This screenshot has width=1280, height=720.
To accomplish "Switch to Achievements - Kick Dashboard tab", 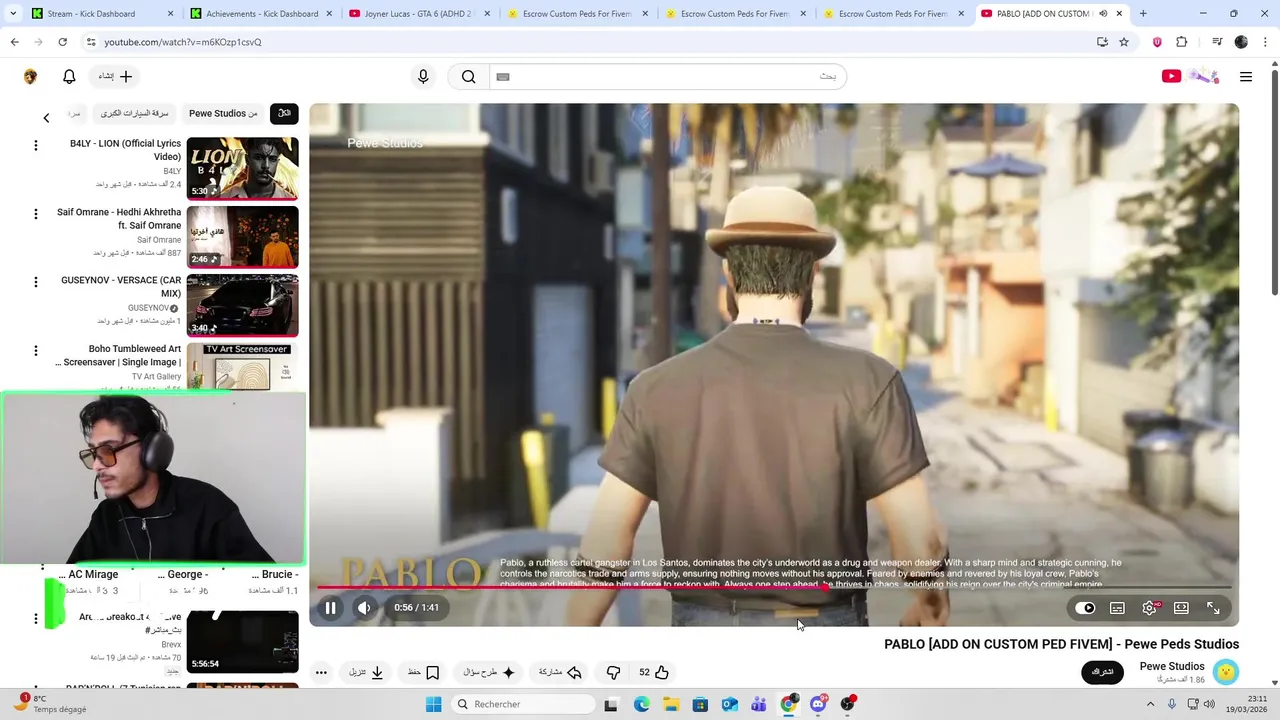I will point(262,14).
